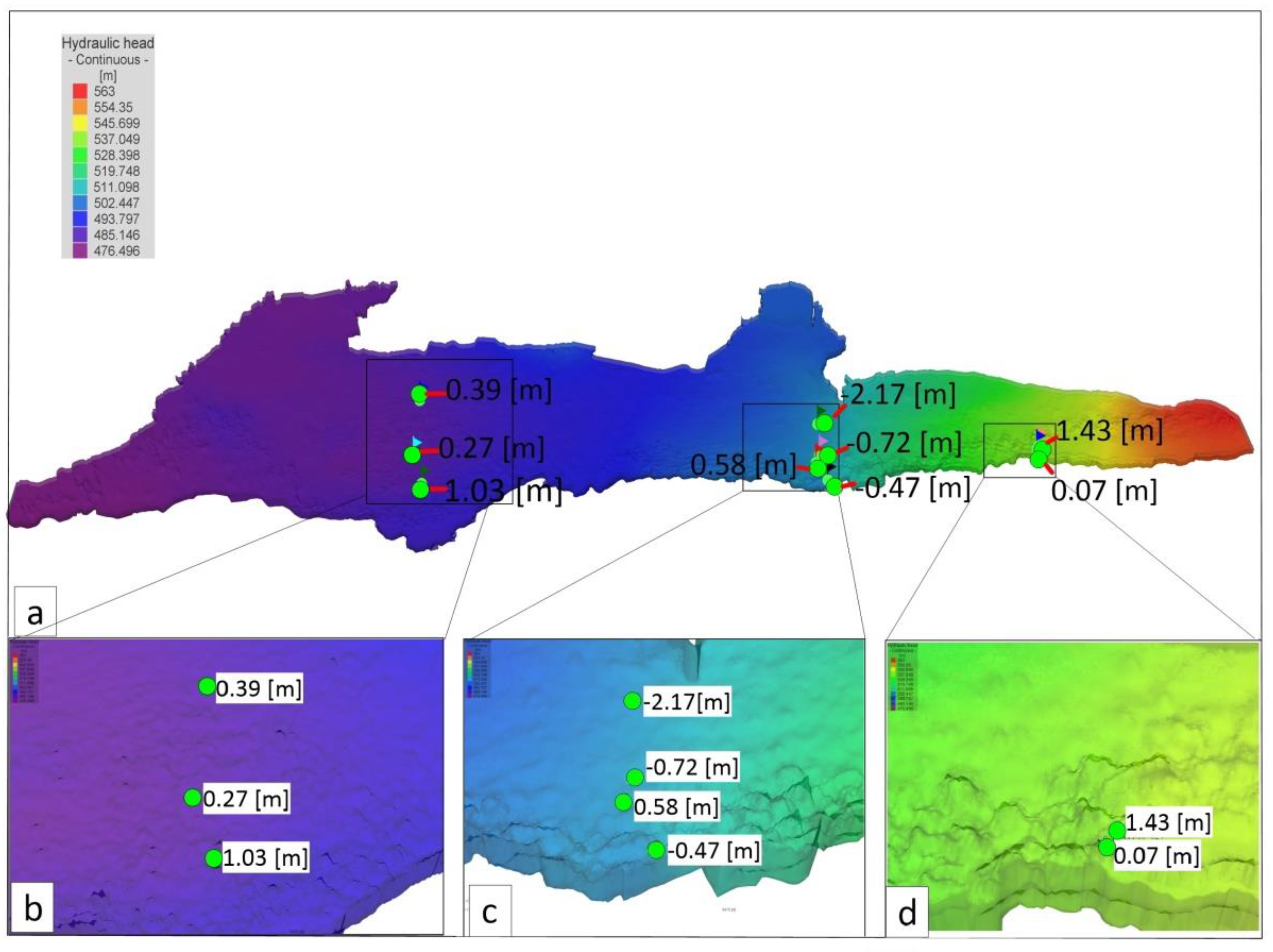Pick the 493.797 blue legend swatch

pos(80,218)
